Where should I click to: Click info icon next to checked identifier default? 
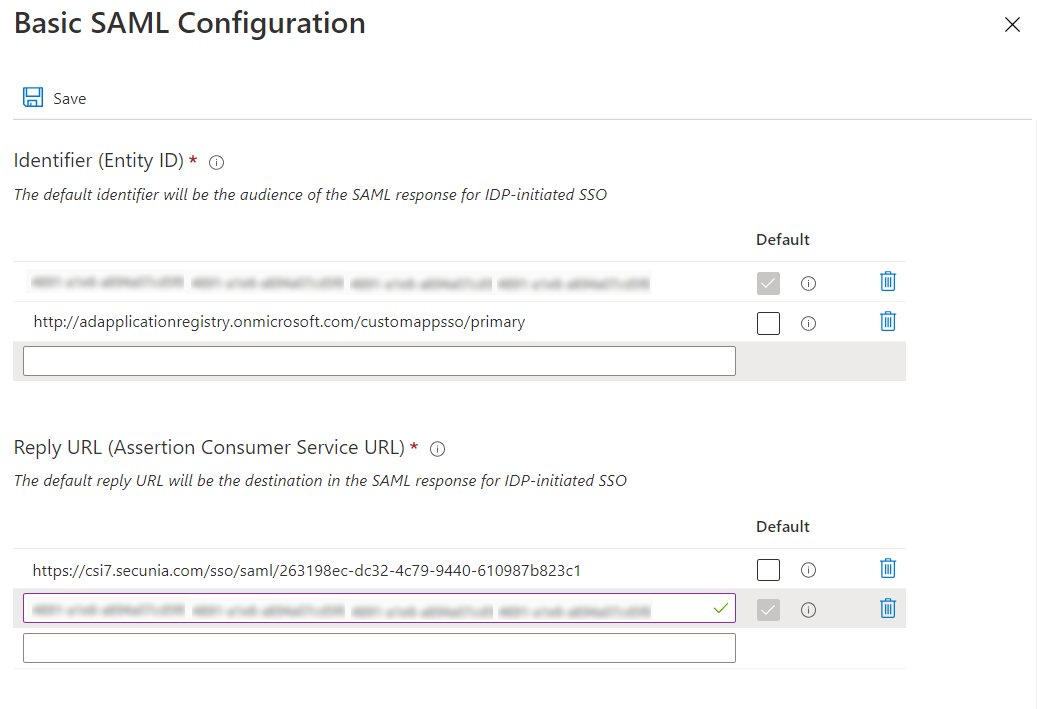809,284
